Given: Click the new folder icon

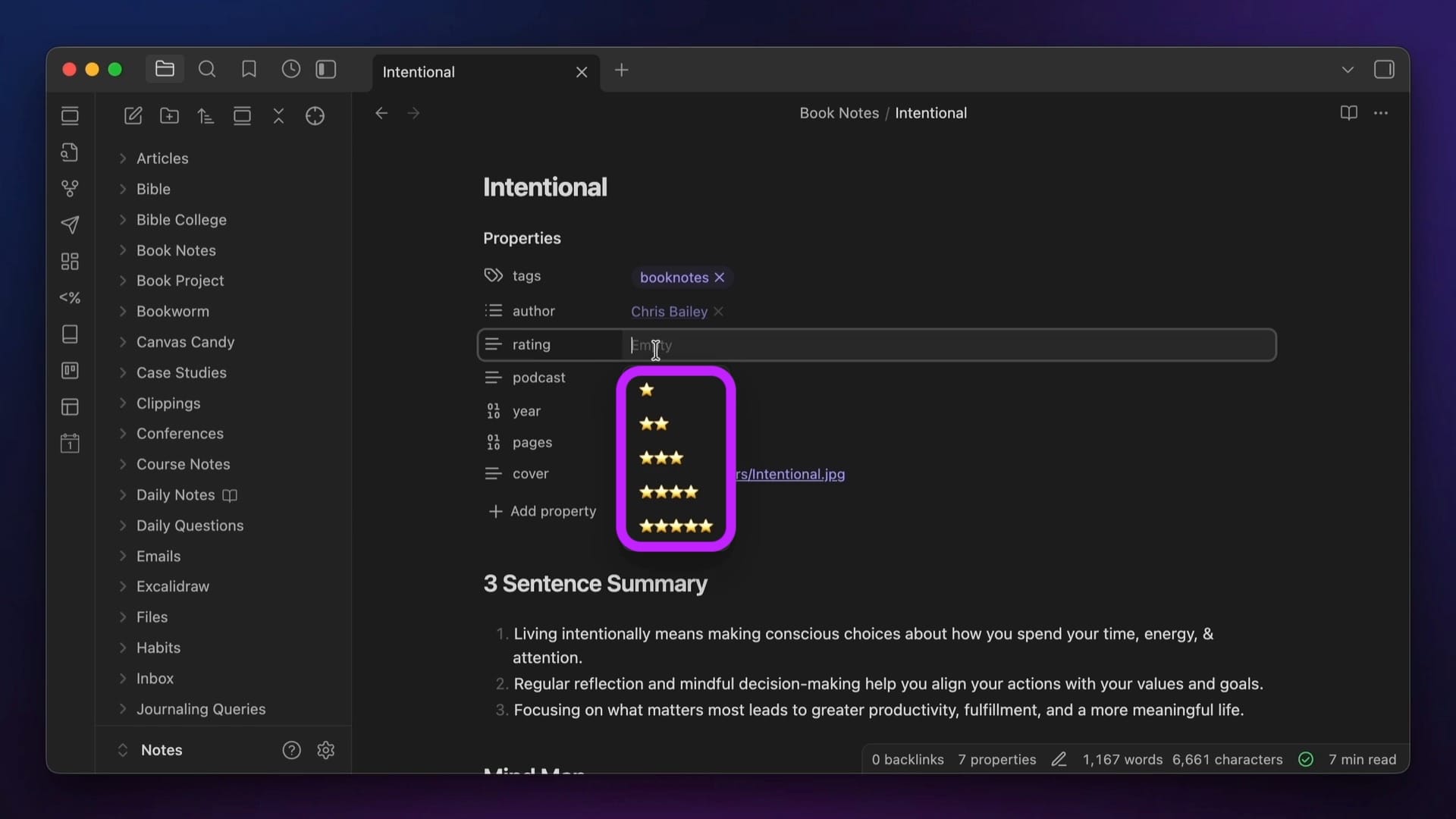Looking at the screenshot, I should [170, 116].
